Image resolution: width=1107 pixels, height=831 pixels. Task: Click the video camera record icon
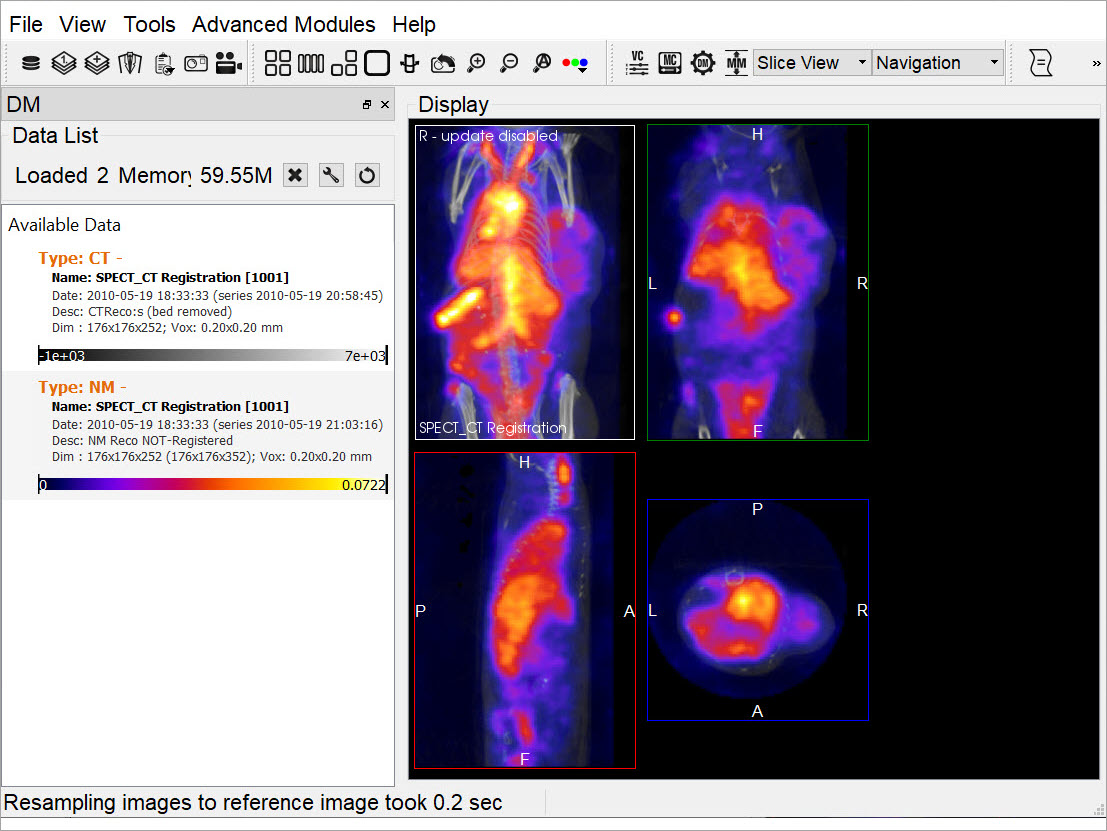229,63
